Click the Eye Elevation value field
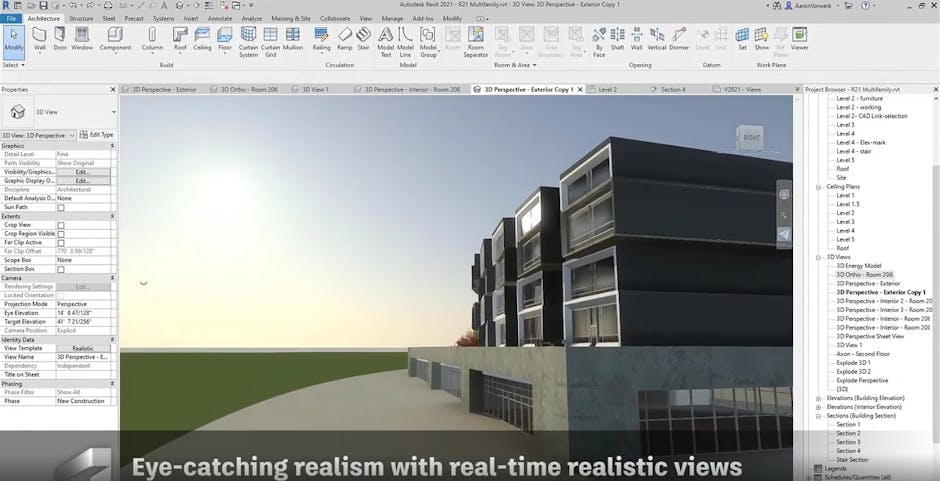The width and height of the screenshot is (940, 481). [x=83, y=313]
